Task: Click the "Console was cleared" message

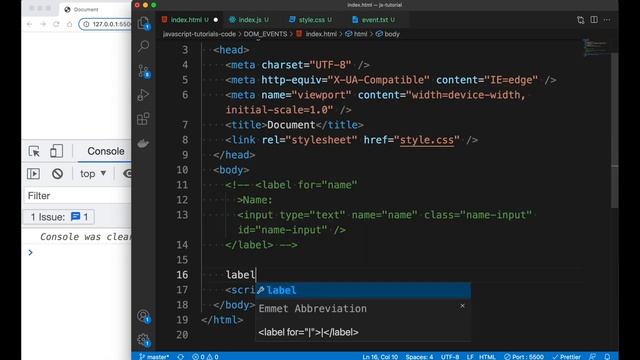Action: pyautogui.click(x=85, y=237)
